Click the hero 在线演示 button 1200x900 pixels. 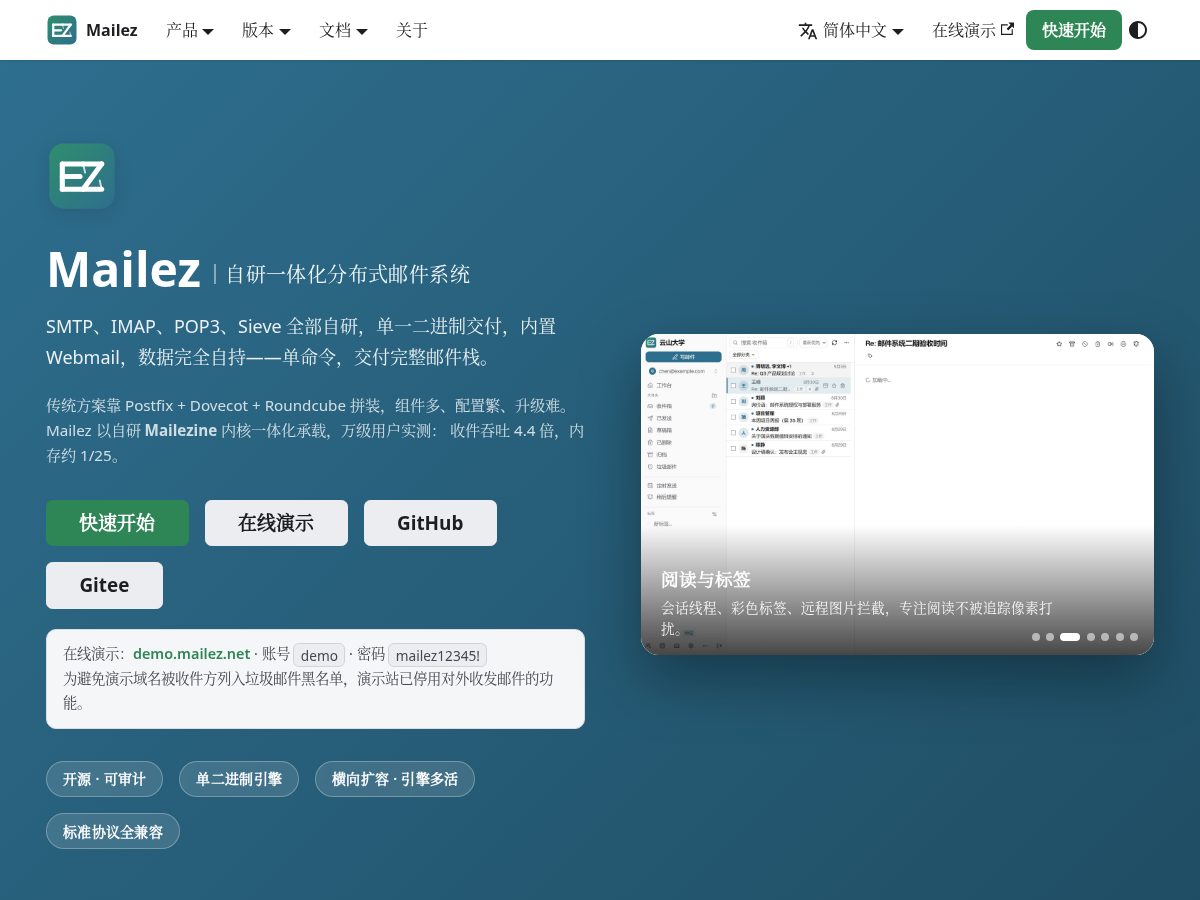tap(276, 523)
